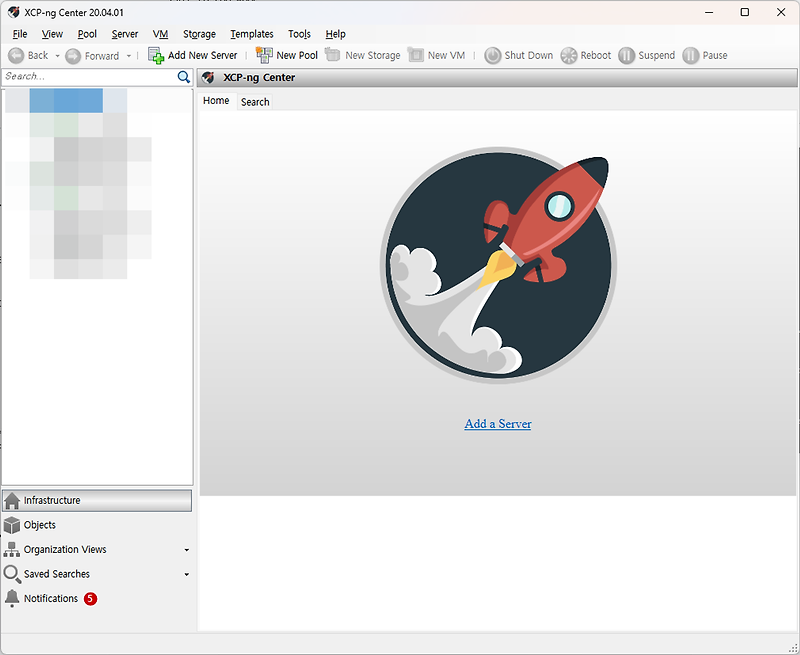Image resolution: width=800 pixels, height=655 pixels.
Task: Click the Shut Down power button
Action: [518, 56]
